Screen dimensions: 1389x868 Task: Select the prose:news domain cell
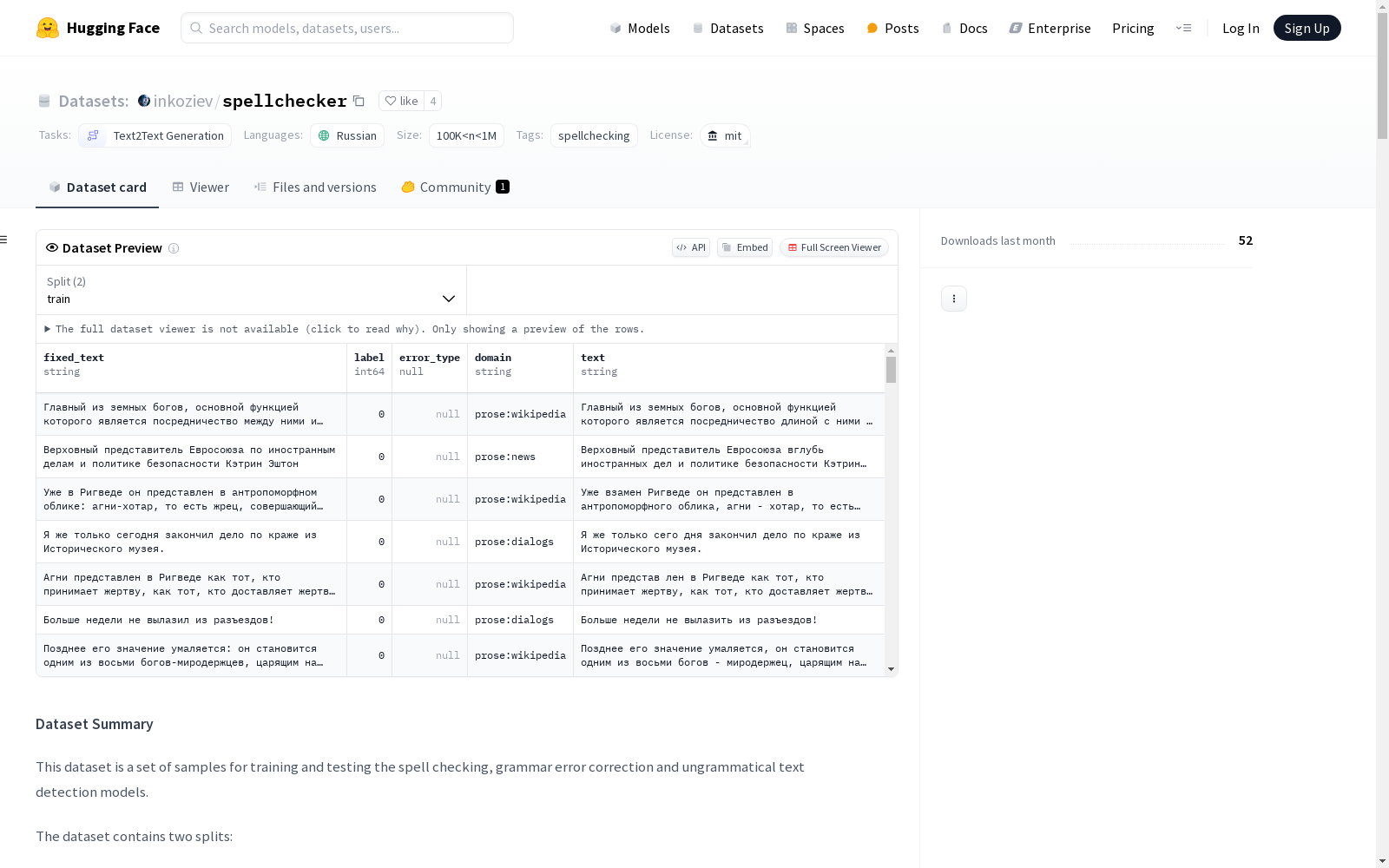pos(520,457)
